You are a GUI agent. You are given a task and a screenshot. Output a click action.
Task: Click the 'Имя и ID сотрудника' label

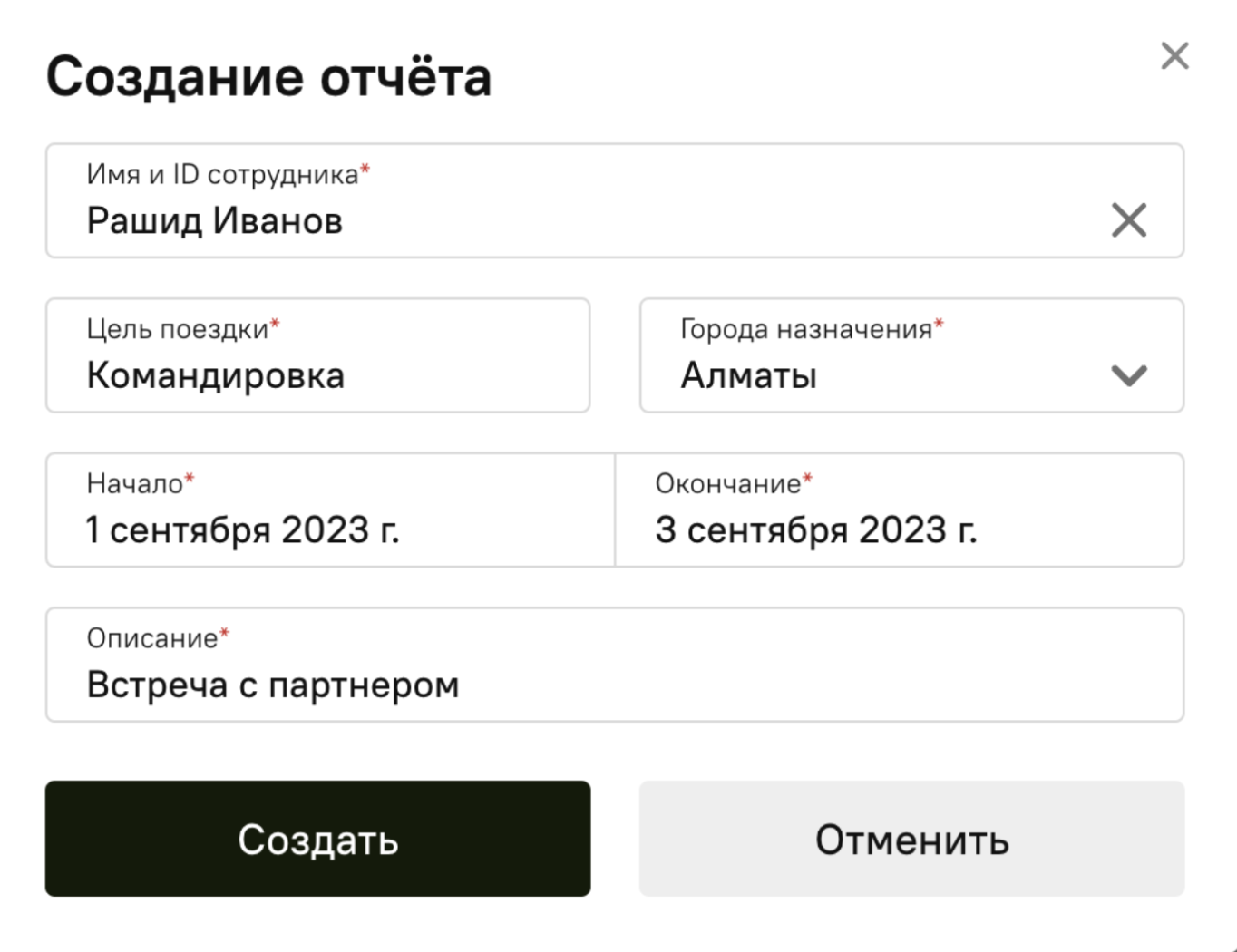click(223, 174)
